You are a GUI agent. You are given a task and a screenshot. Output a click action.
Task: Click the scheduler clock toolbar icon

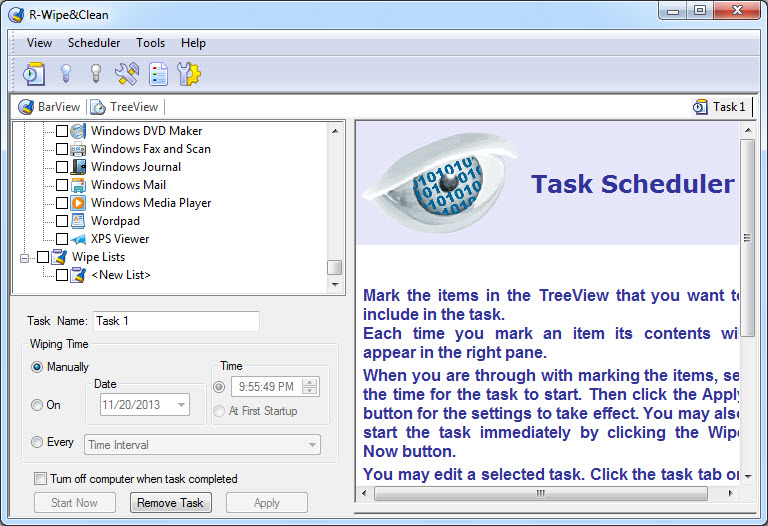point(34,74)
